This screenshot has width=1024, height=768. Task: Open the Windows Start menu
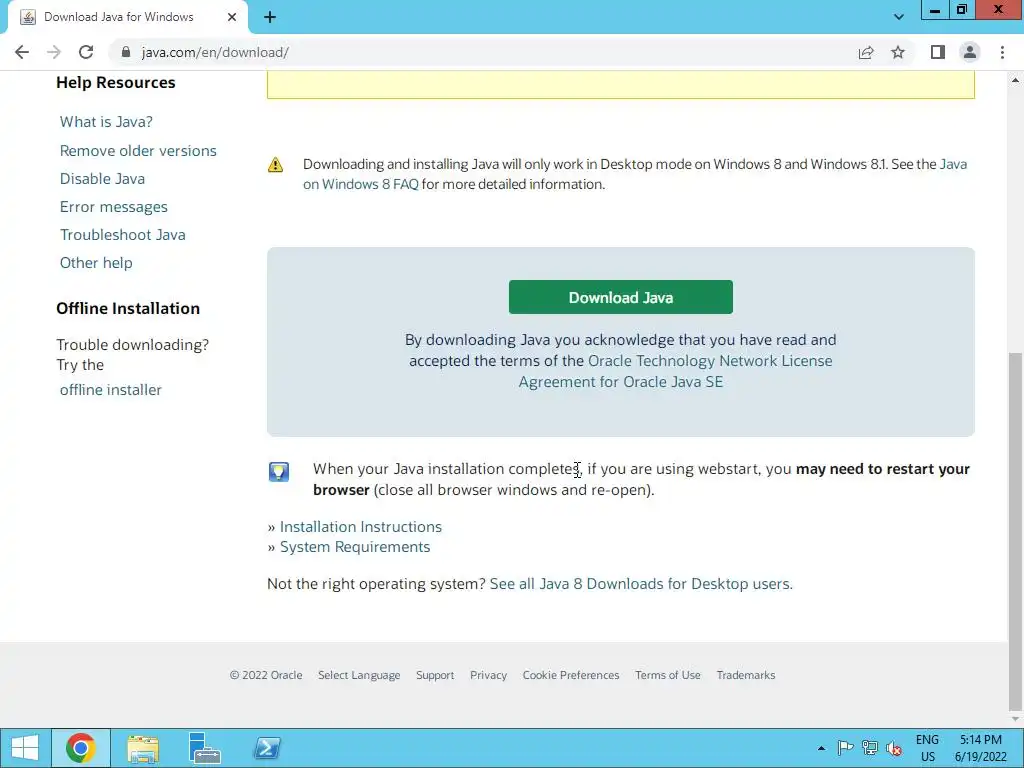[25, 748]
